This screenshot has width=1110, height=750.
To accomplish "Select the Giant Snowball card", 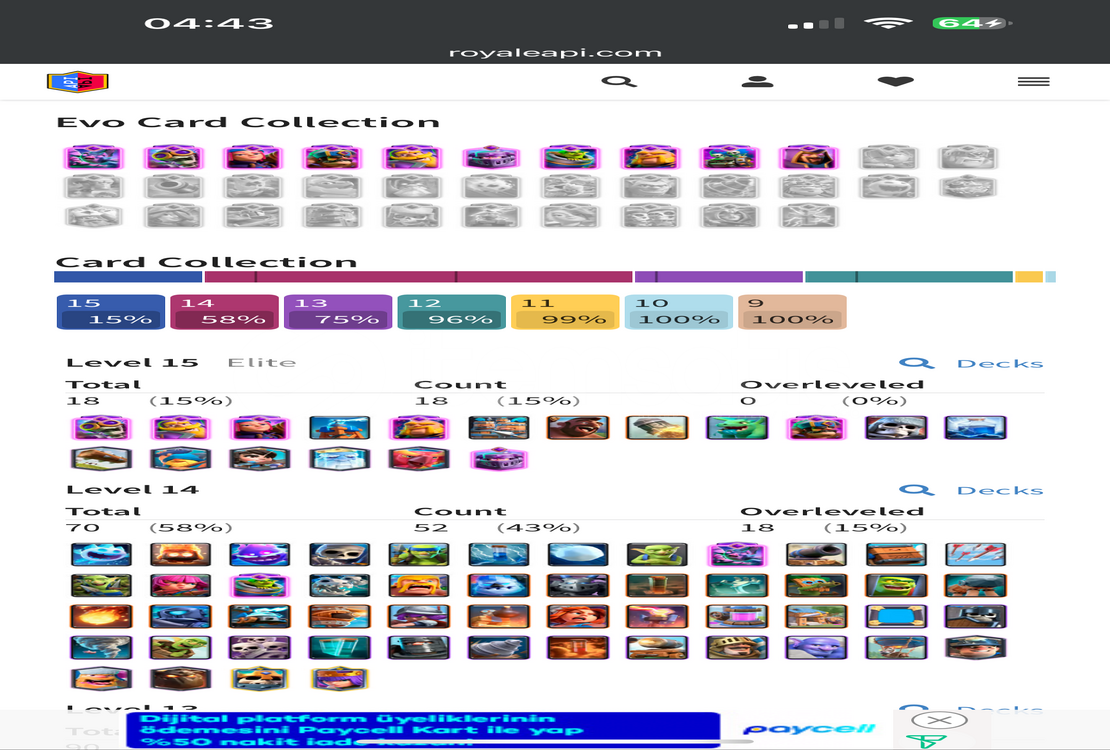I will coord(578,555).
